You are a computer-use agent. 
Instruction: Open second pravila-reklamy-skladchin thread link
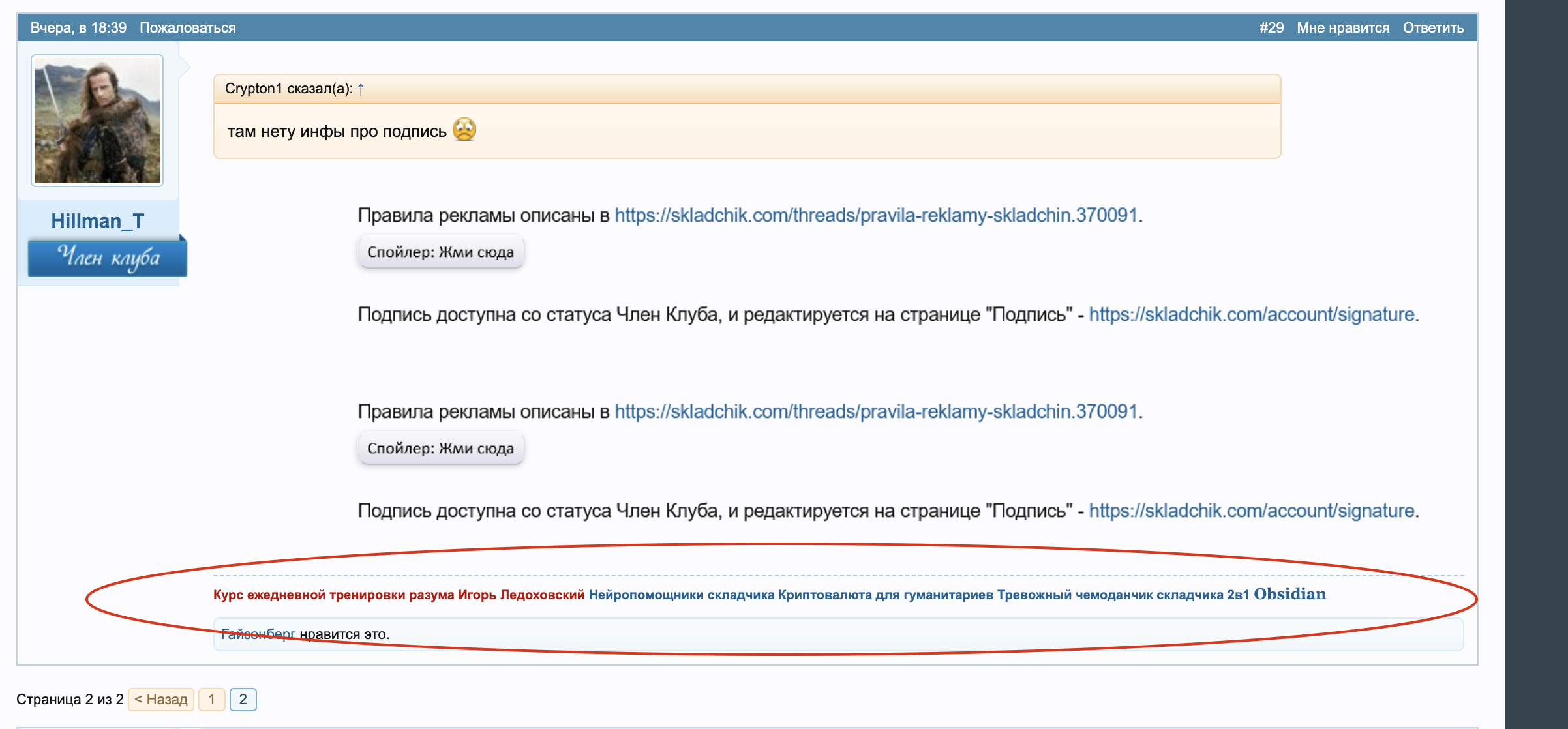[x=875, y=411]
